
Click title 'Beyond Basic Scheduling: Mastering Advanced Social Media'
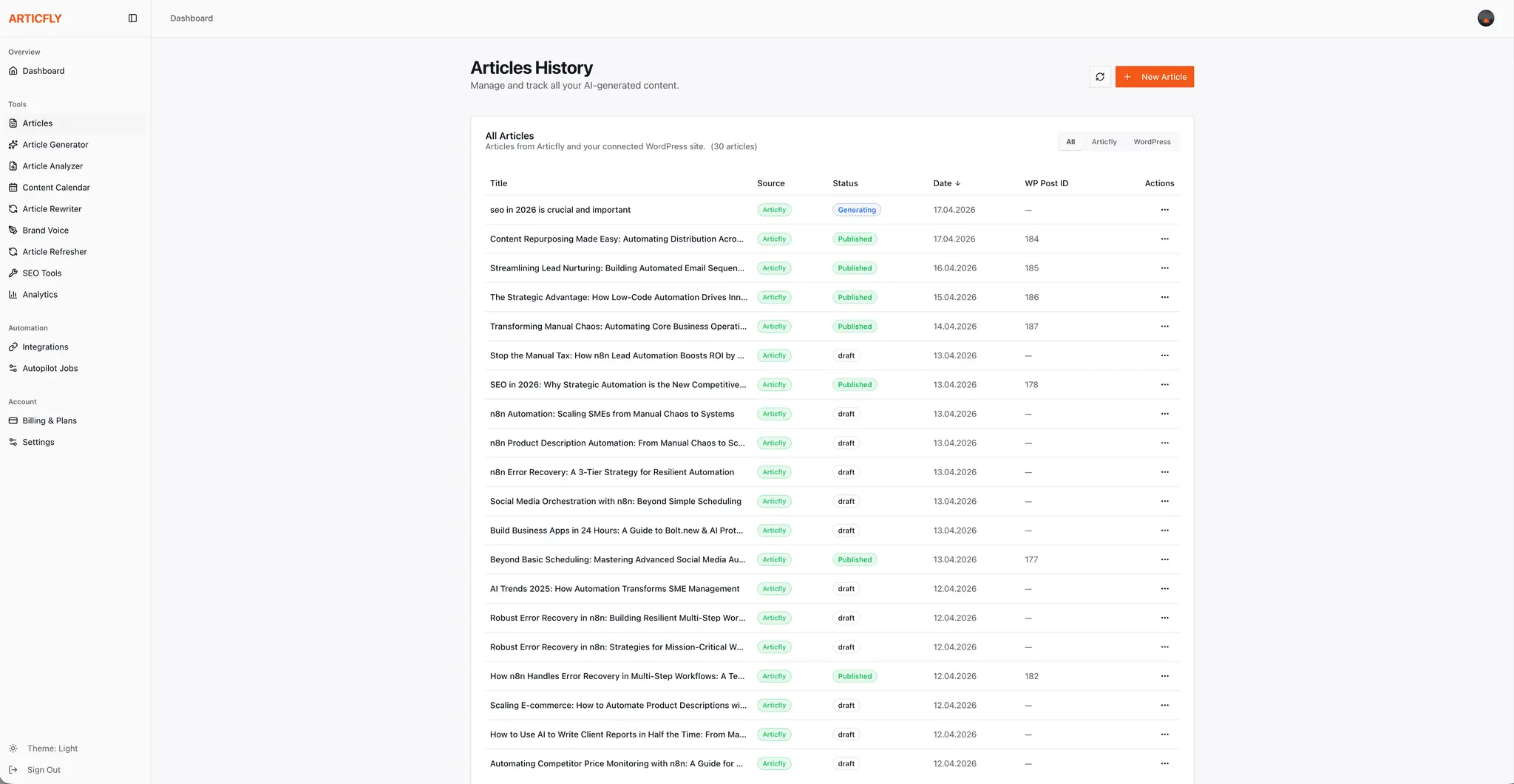[617, 559]
